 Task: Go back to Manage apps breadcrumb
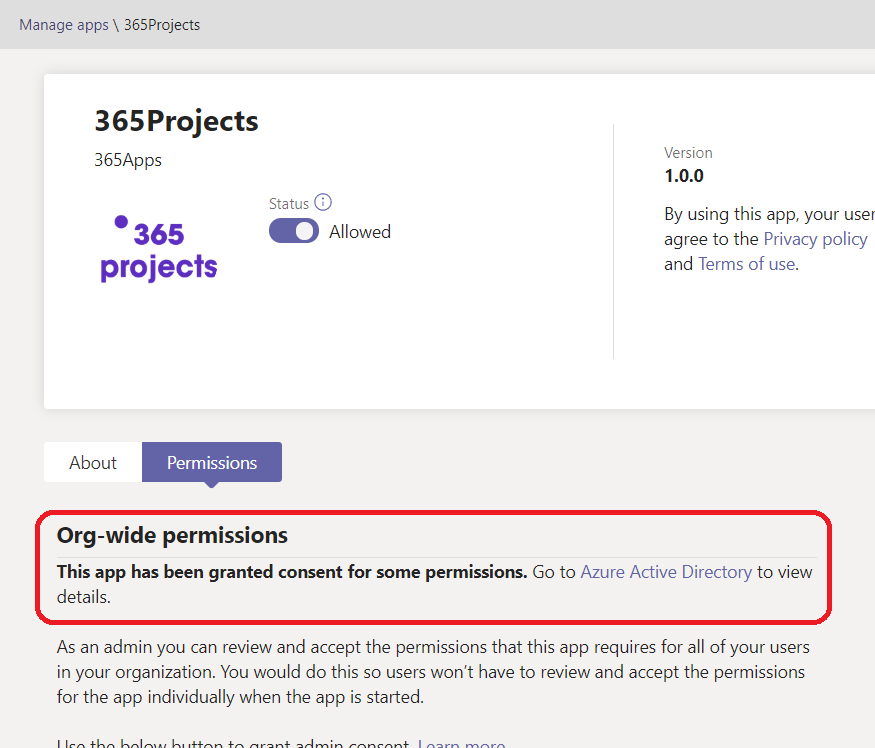[63, 25]
